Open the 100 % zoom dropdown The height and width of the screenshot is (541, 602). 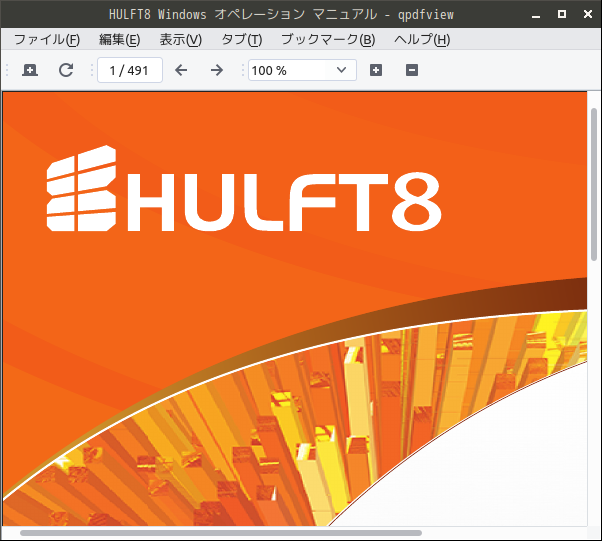303,70
